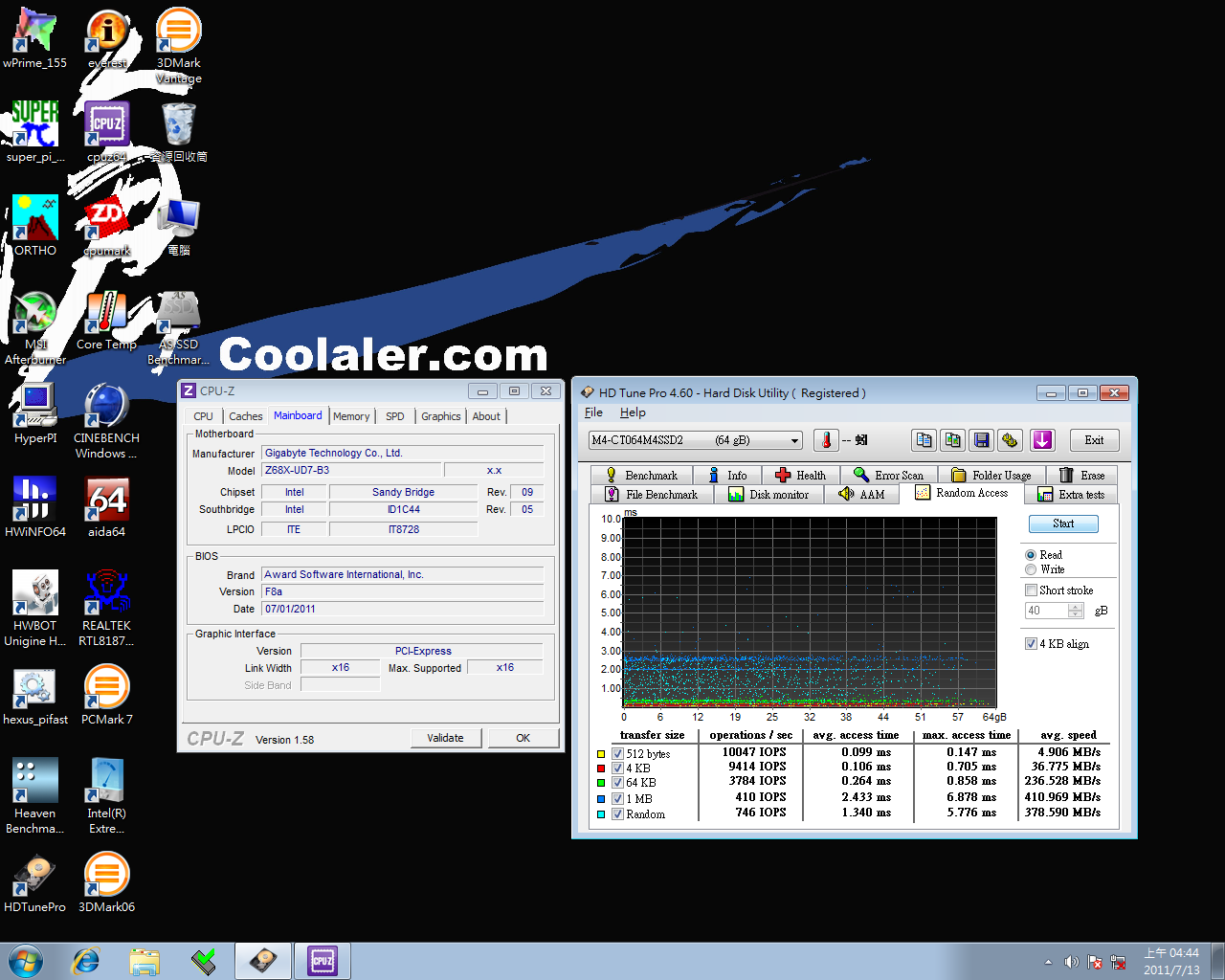The image size is (1225, 980).
Task: Enable the Short stroke checkbox
Action: tap(1032, 590)
